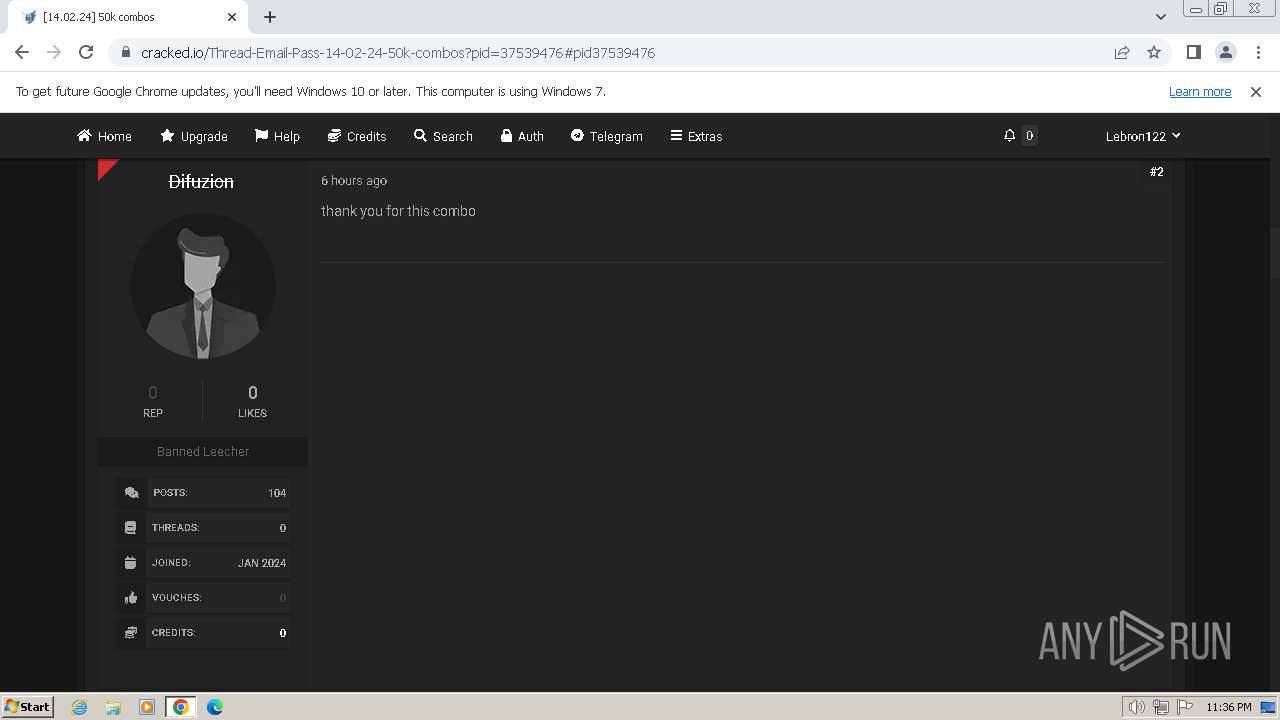Open the Windows Start button
This screenshot has width=1280, height=720.
coord(27,707)
